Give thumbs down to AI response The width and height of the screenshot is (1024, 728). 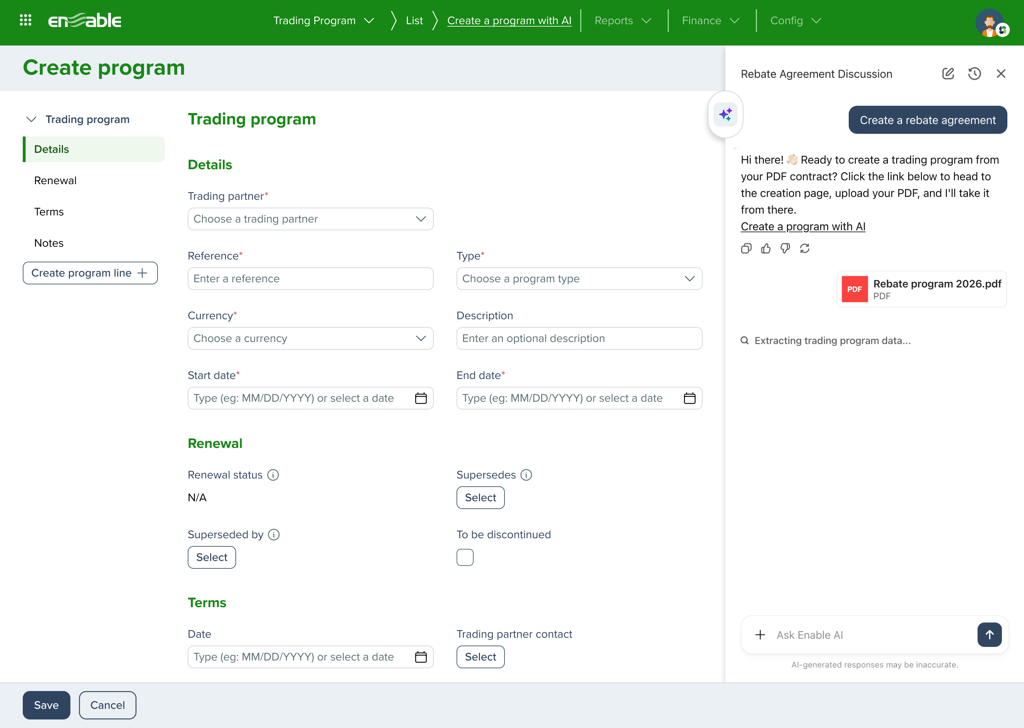point(785,248)
